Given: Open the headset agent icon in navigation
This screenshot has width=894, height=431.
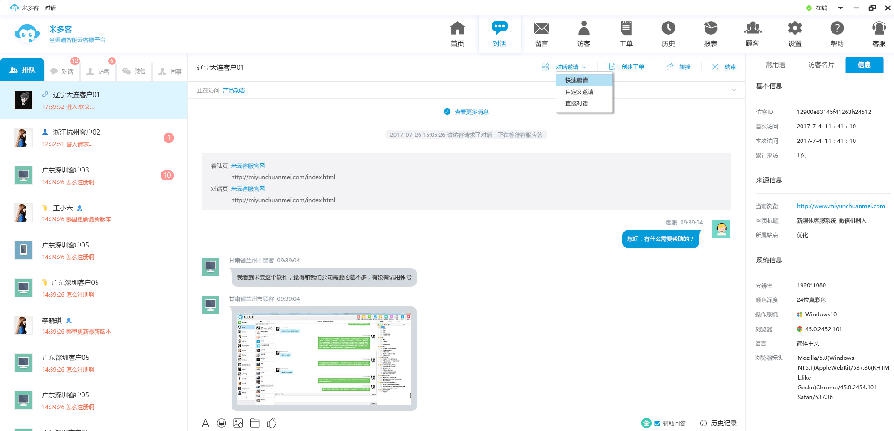Looking at the screenshot, I should click(x=879, y=28).
